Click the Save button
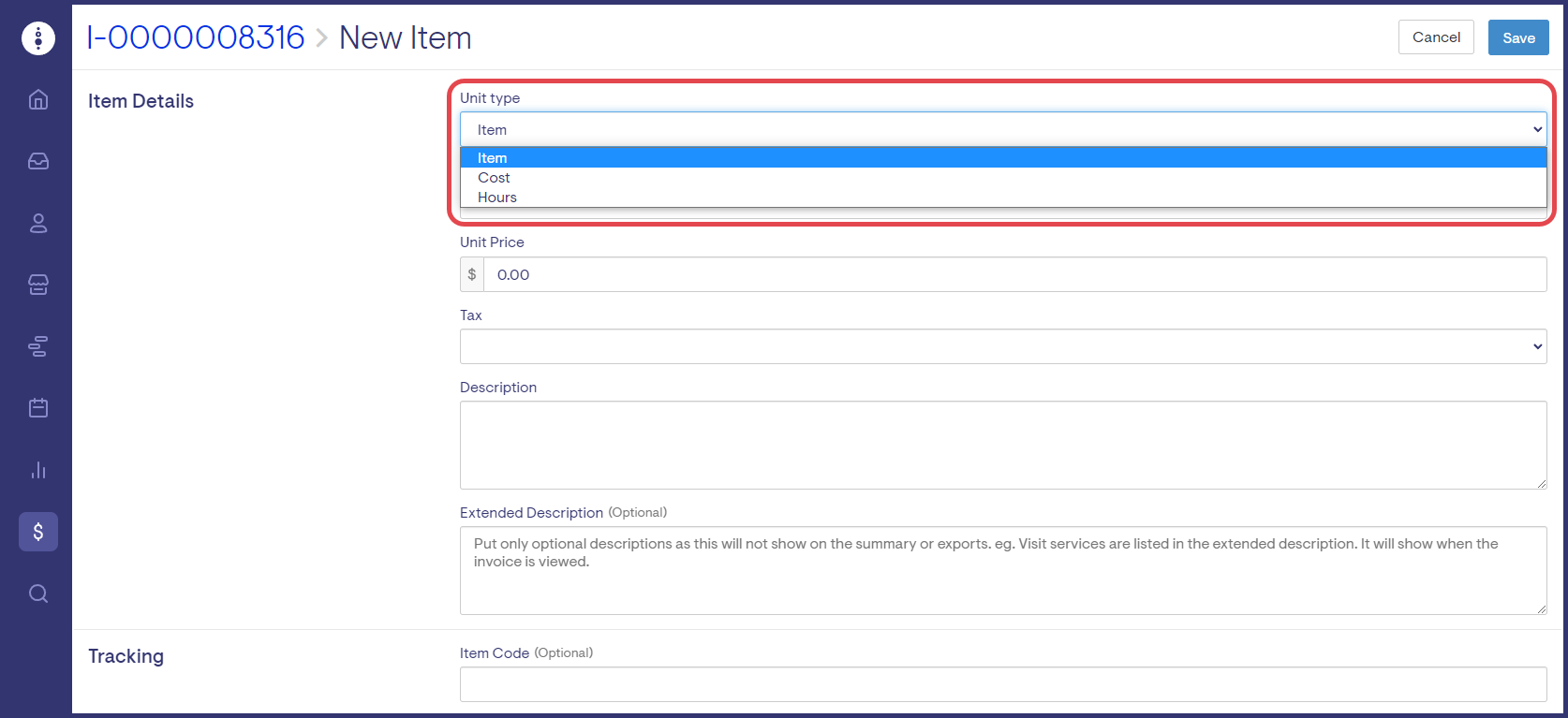1568x718 pixels. click(1518, 37)
